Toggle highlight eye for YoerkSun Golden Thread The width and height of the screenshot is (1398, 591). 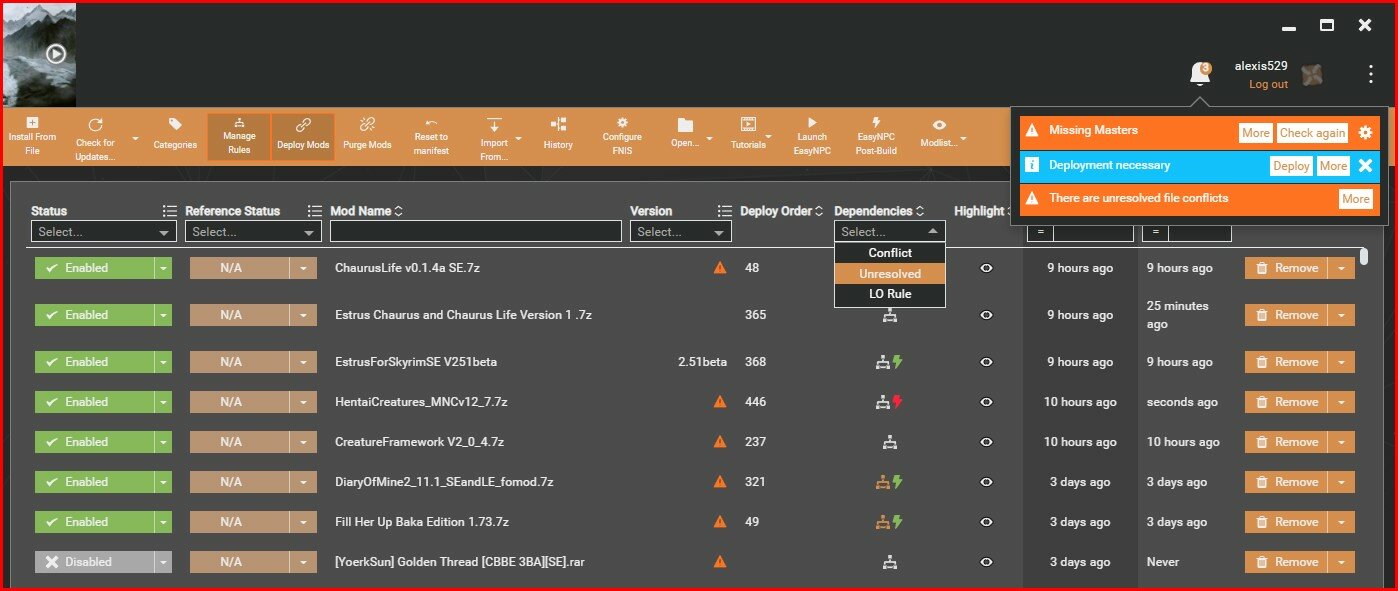(x=986, y=562)
